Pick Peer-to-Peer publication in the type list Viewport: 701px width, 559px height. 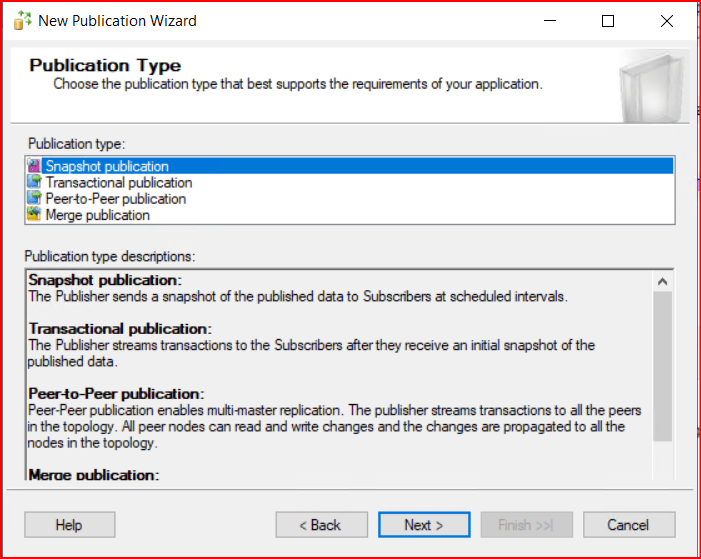(115, 199)
